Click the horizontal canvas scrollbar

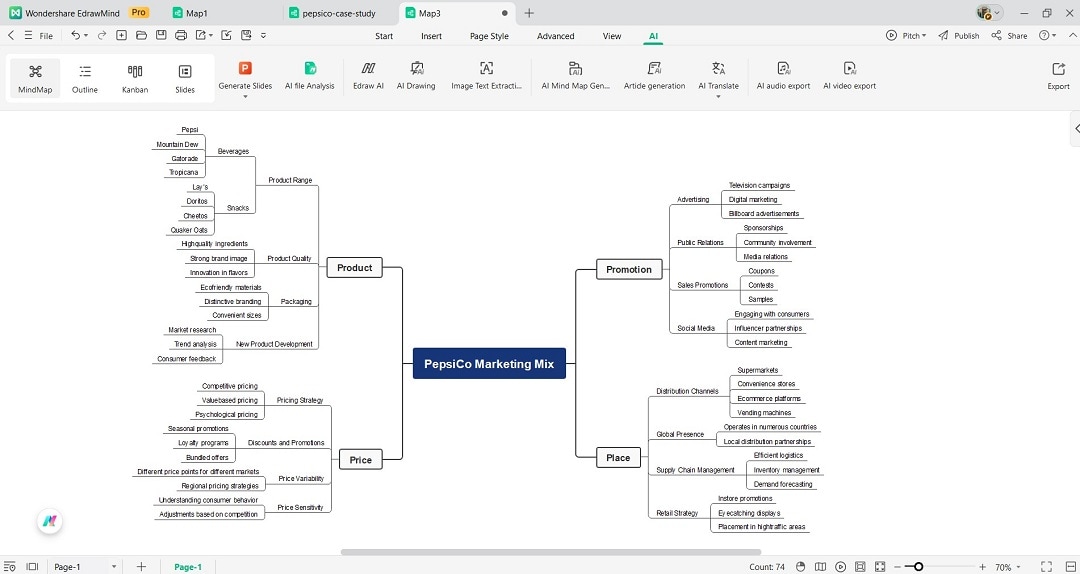click(x=551, y=552)
